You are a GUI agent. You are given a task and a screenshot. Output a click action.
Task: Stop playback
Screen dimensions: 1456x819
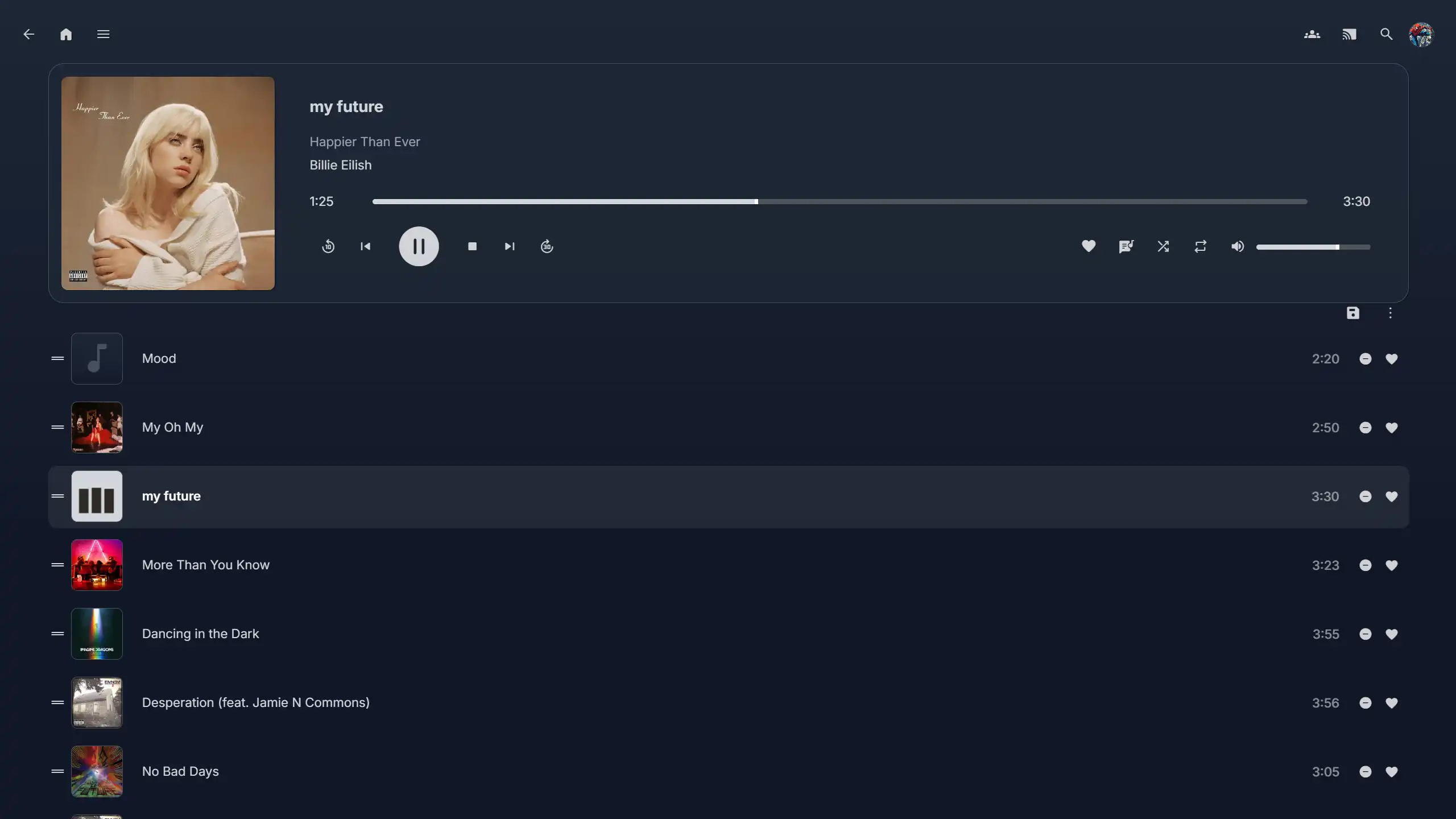coord(472,246)
